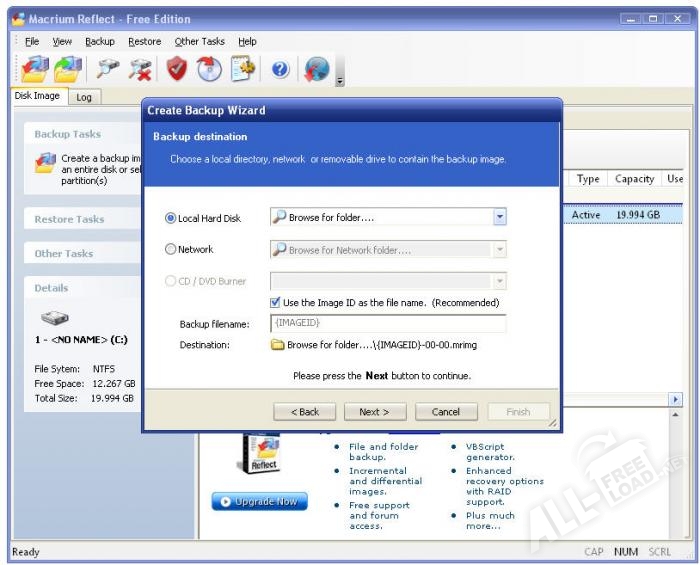700x565 pixels.
Task: Click the create rescue CD icon
Action: coord(208,69)
